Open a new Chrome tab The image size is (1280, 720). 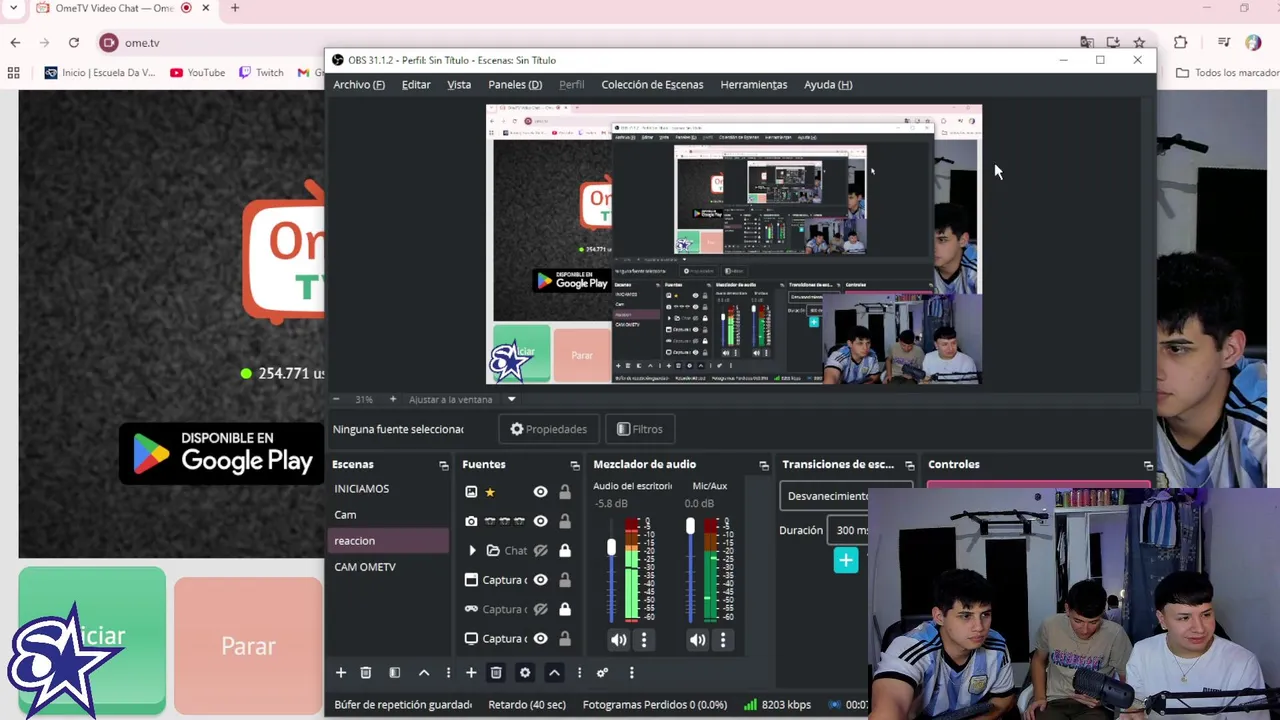pyautogui.click(x=235, y=8)
